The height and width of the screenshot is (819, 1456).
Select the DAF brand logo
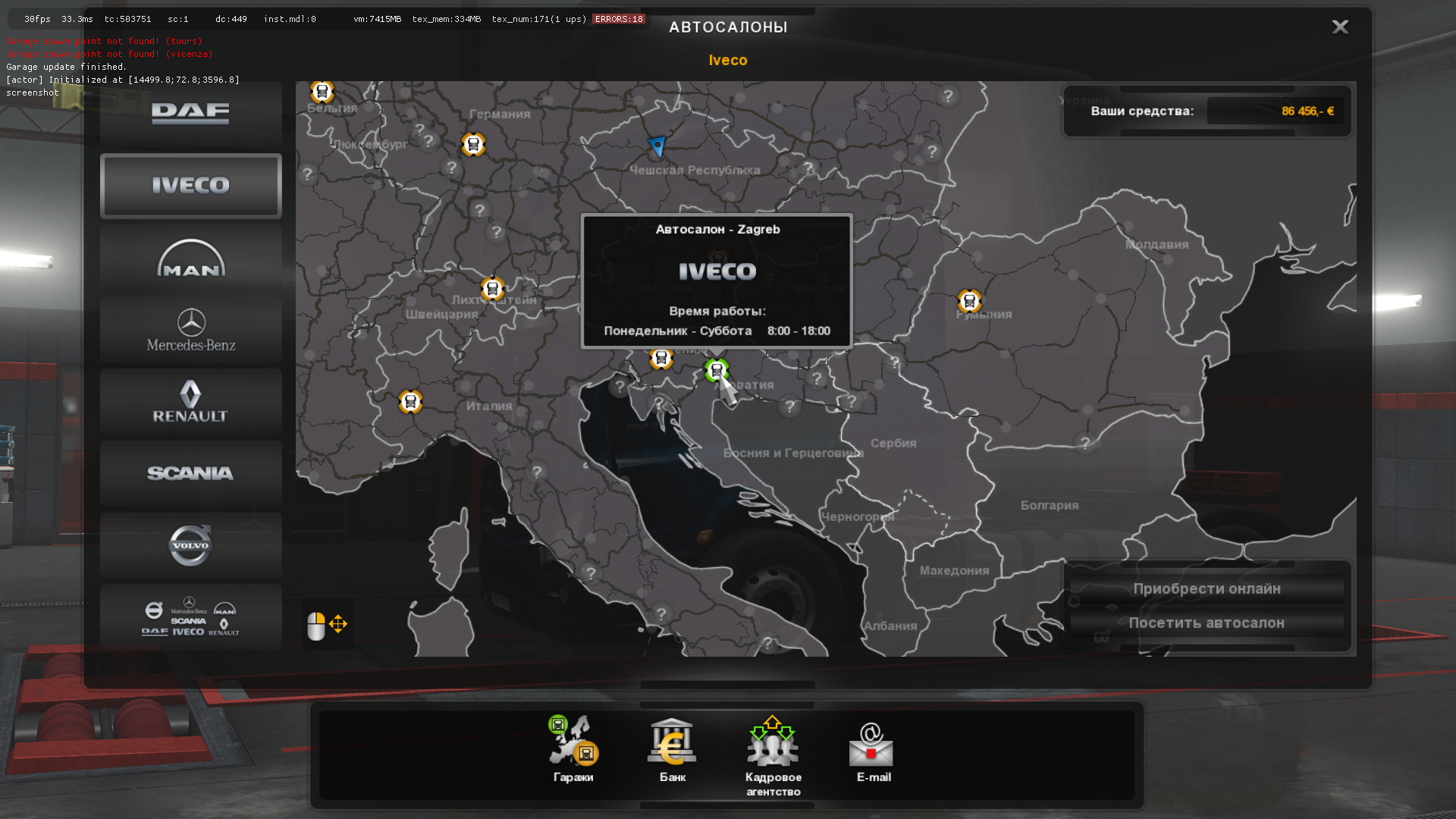coord(190,114)
